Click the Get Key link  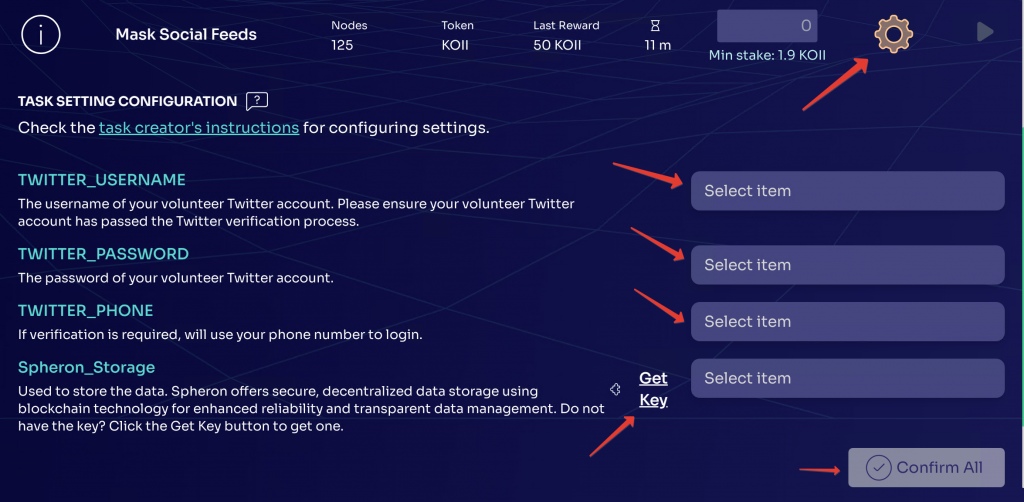pyautogui.click(x=653, y=389)
